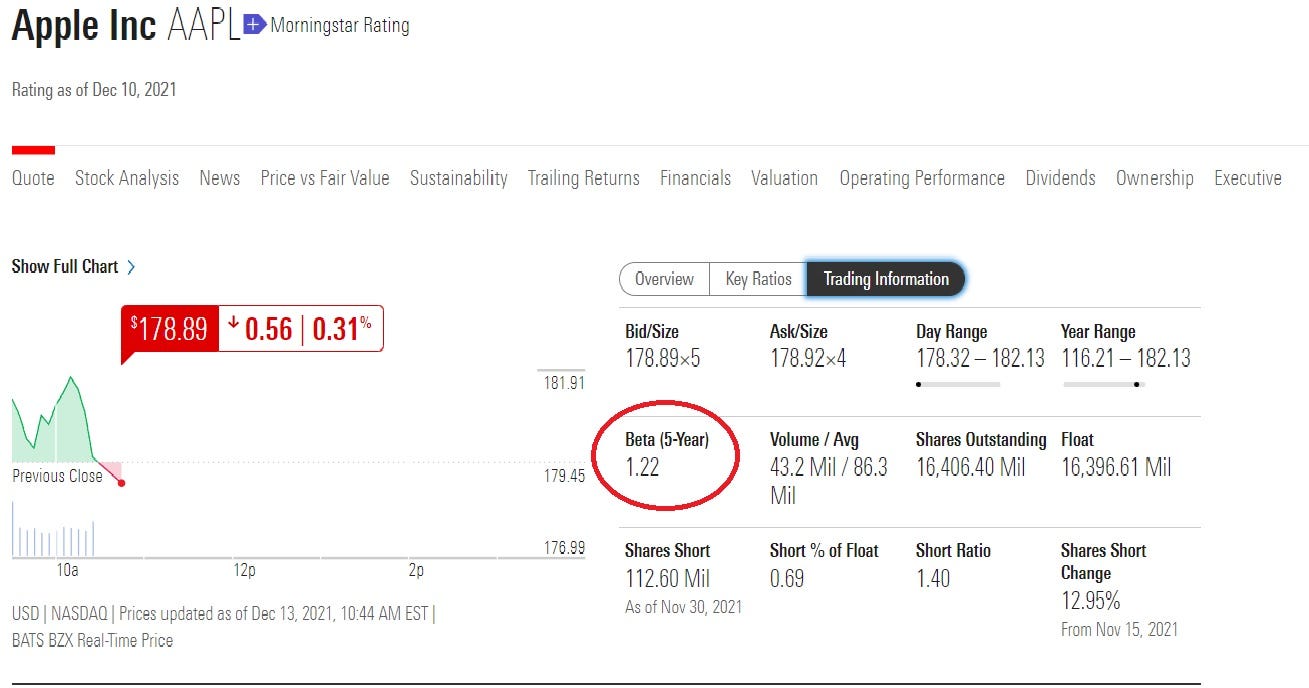Open the Executive tab
This screenshot has width=1309, height=688.
tap(1248, 178)
